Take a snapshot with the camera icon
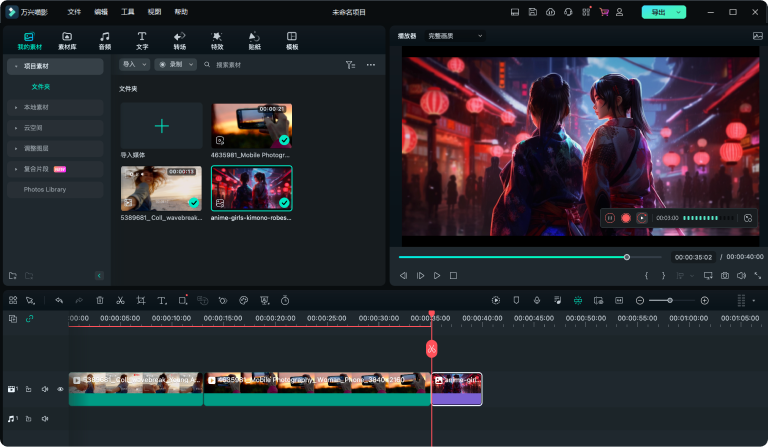Screen dimensions: 768x447 (x=725, y=275)
